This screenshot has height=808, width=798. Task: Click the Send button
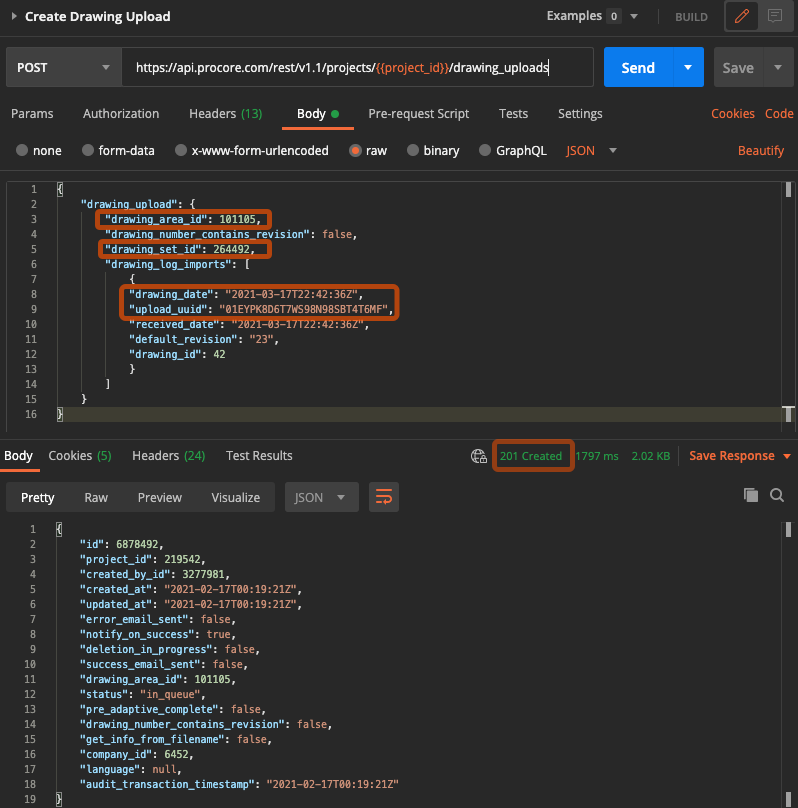pos(638,68)
